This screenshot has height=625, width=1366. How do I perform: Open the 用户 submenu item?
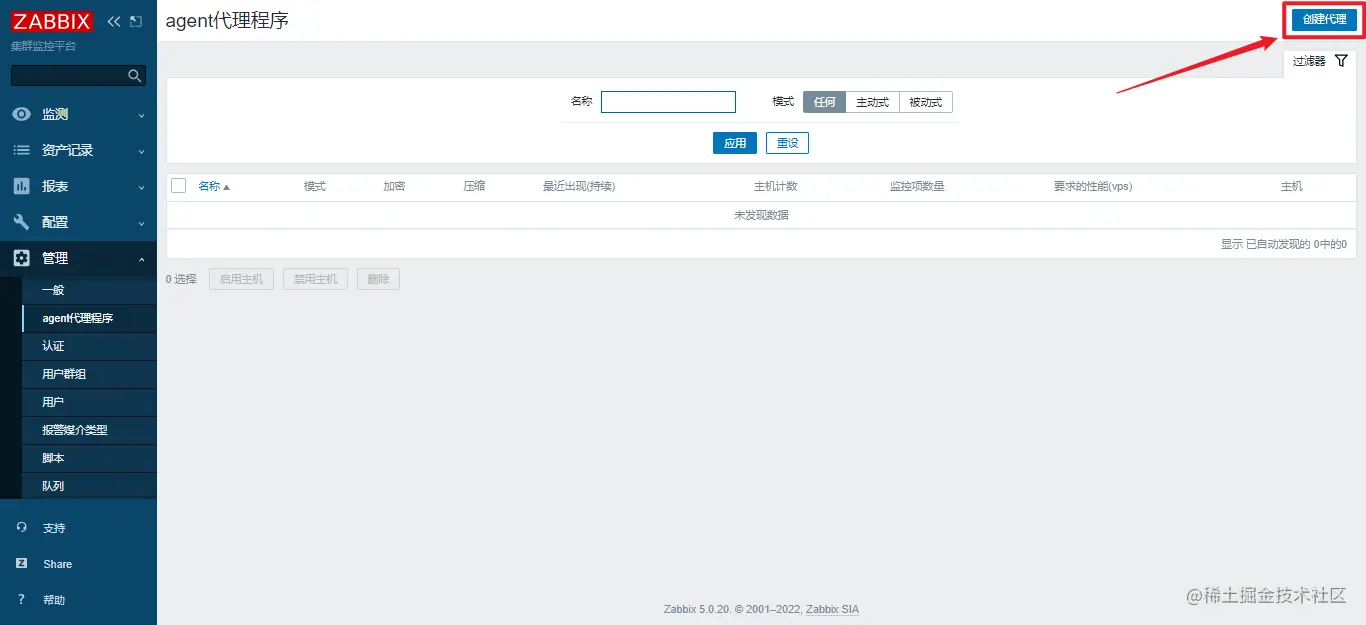tap(89, 402)
